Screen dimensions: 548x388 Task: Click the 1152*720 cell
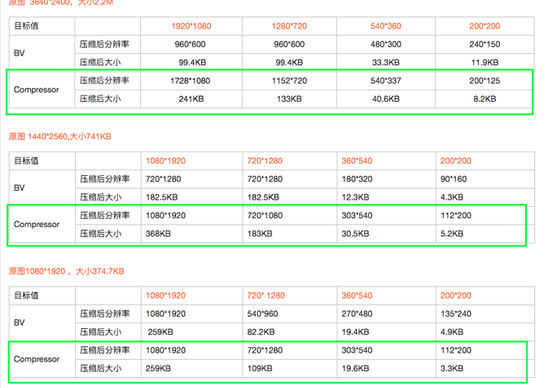[x=289, y=81]
